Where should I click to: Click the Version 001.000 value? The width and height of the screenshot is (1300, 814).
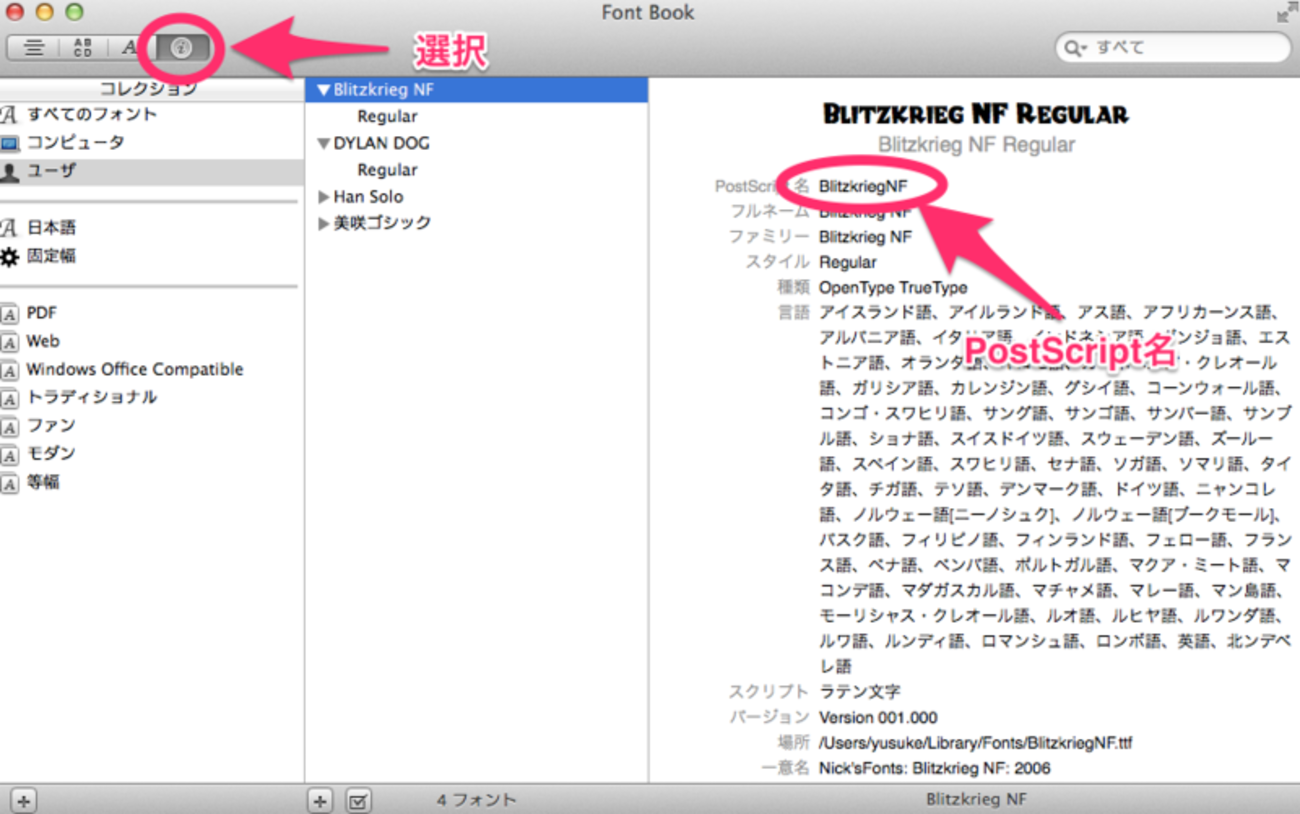coord(878,718)
